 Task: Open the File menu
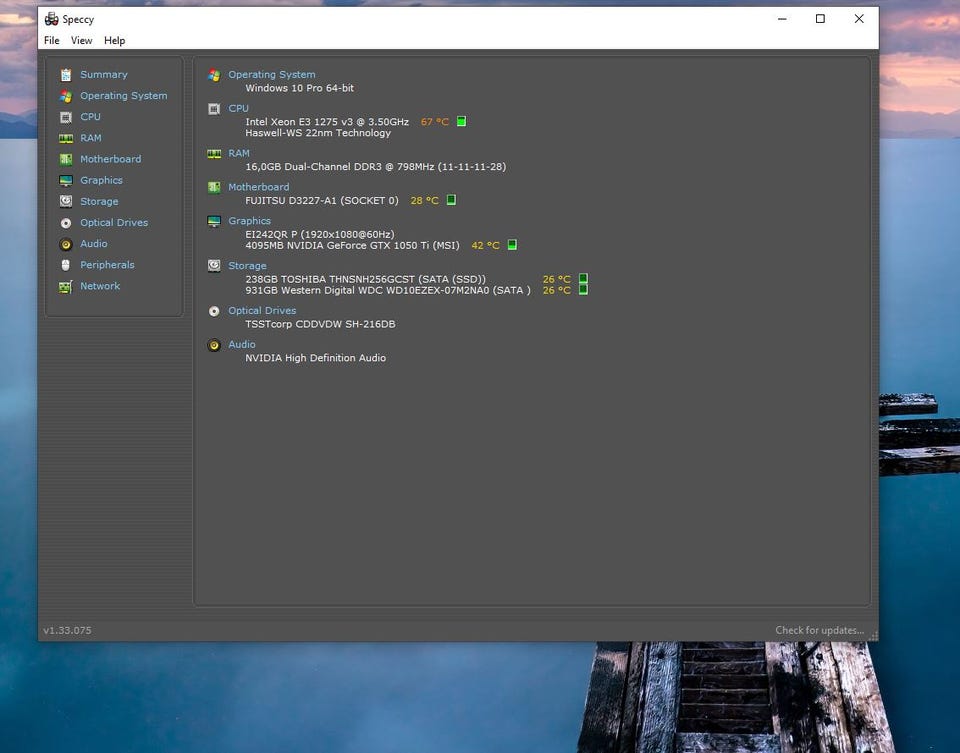(x=52, y=41)
